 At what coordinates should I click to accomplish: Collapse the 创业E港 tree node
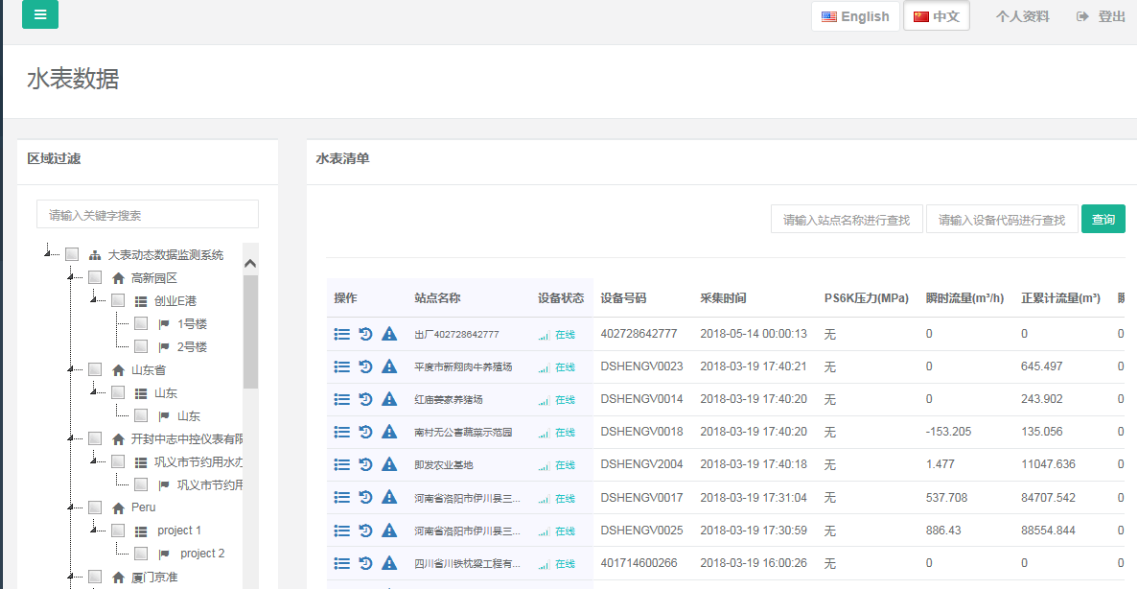click(94, 299)
